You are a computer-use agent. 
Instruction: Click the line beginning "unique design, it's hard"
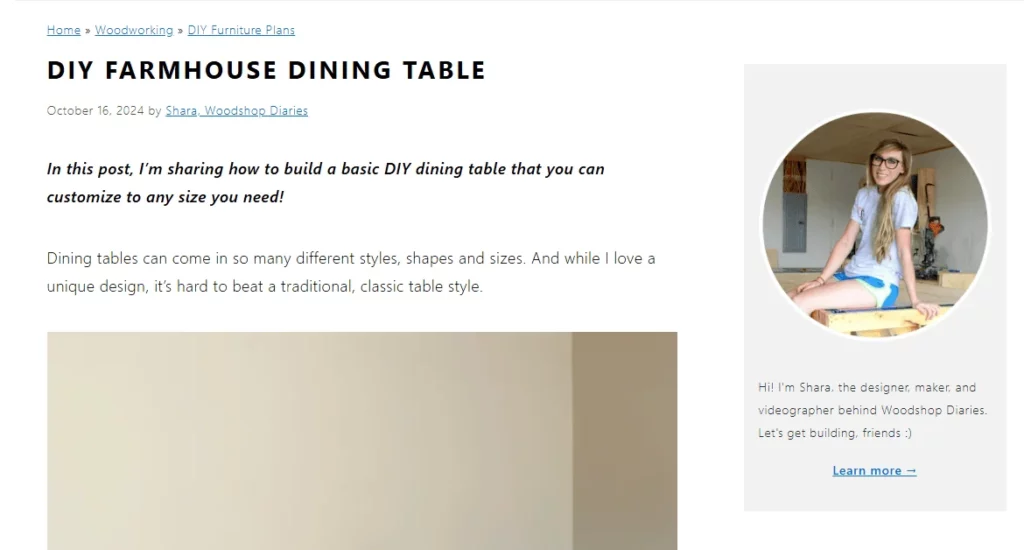coord(264,286)
